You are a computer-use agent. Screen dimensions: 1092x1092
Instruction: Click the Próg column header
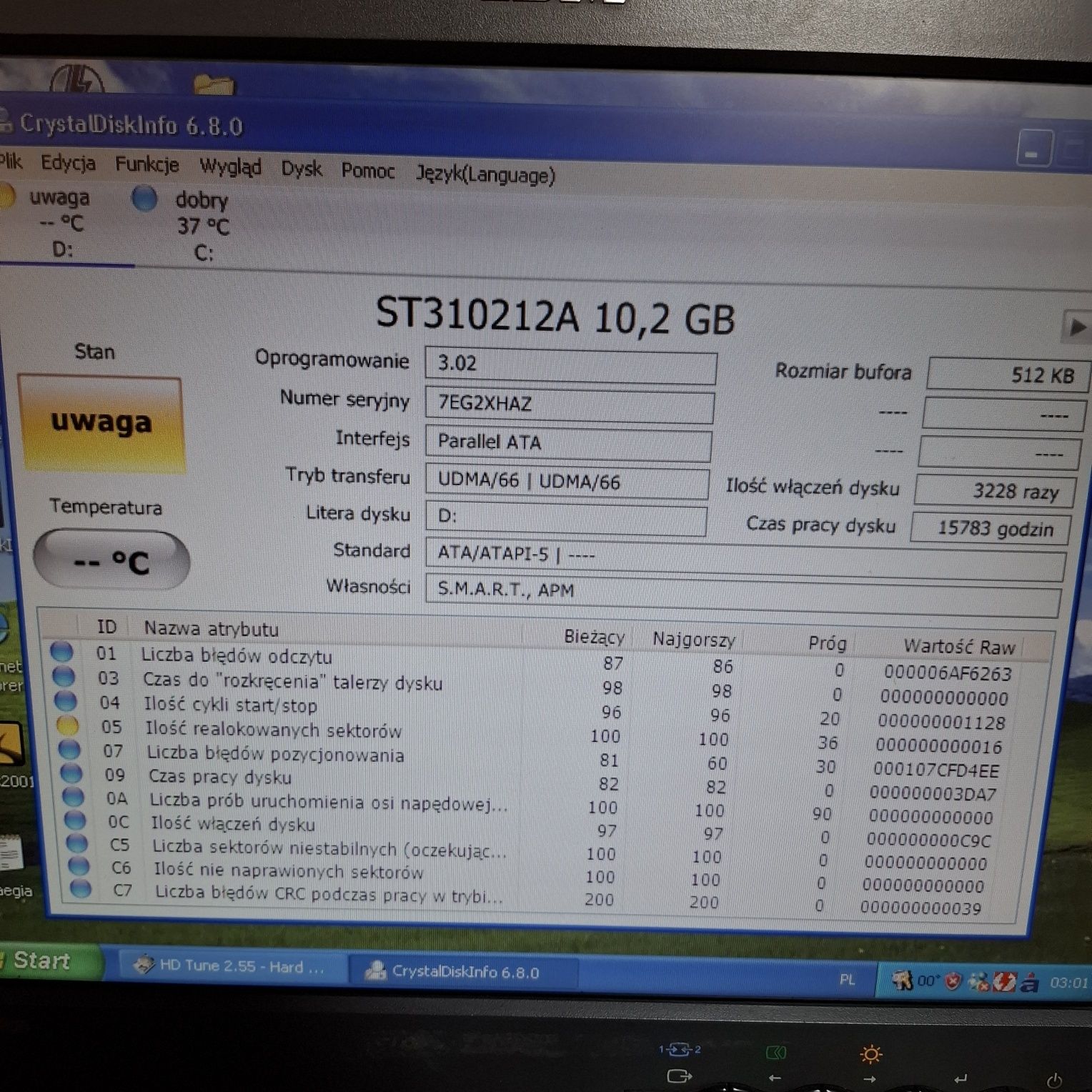(827, 643)
